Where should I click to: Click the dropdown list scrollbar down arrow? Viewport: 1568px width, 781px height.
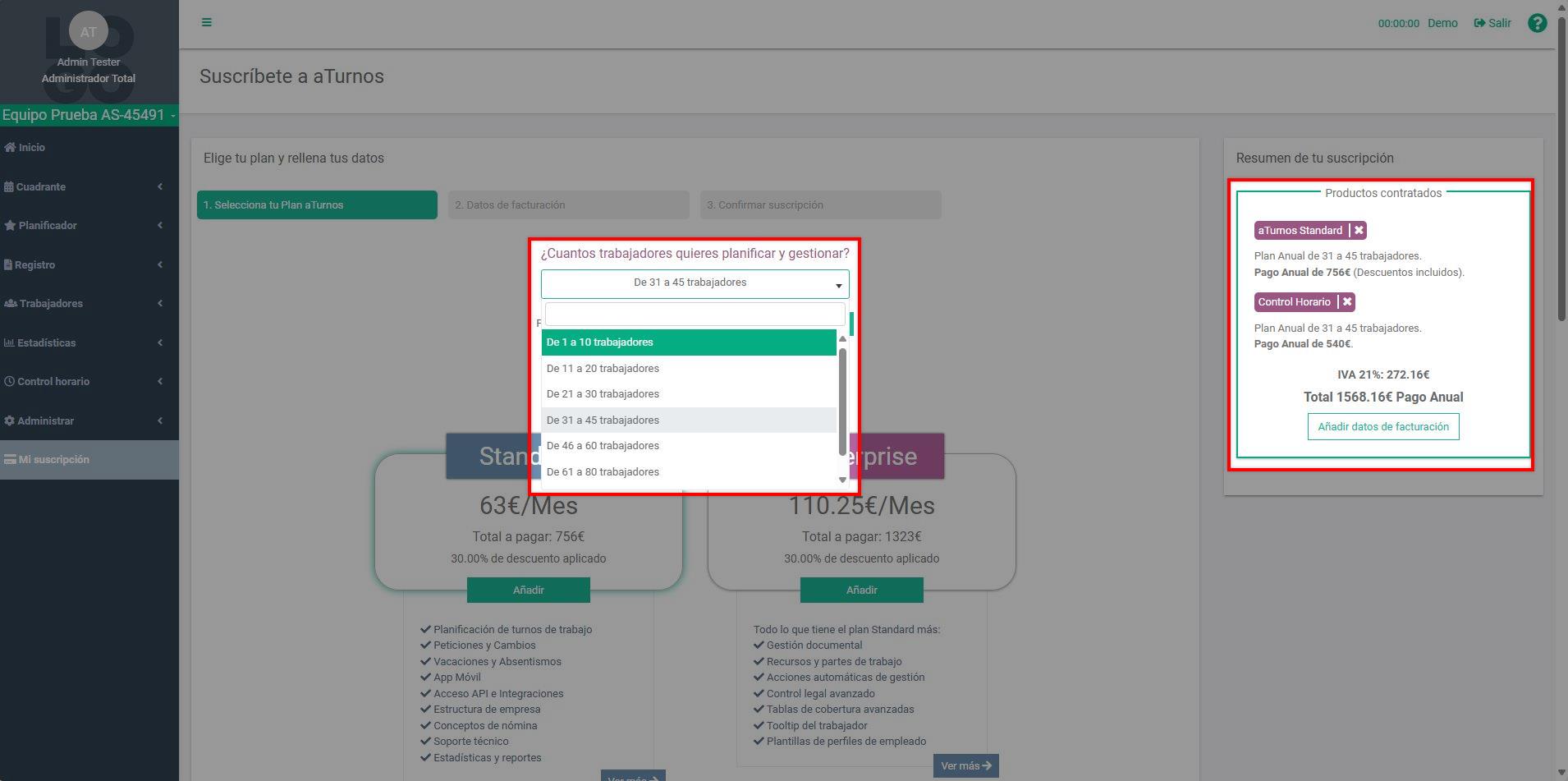click(842, 480)
